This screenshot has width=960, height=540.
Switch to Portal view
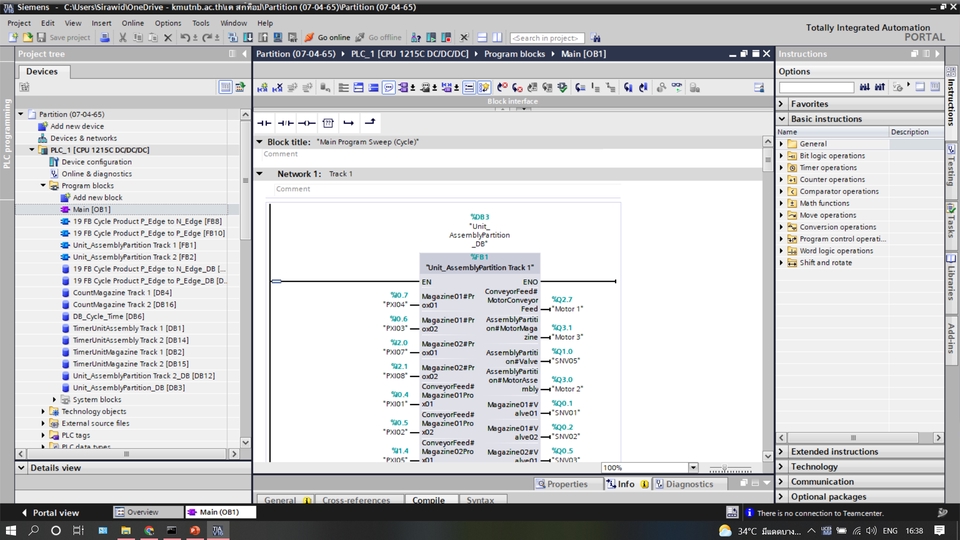tap(50, 512)
